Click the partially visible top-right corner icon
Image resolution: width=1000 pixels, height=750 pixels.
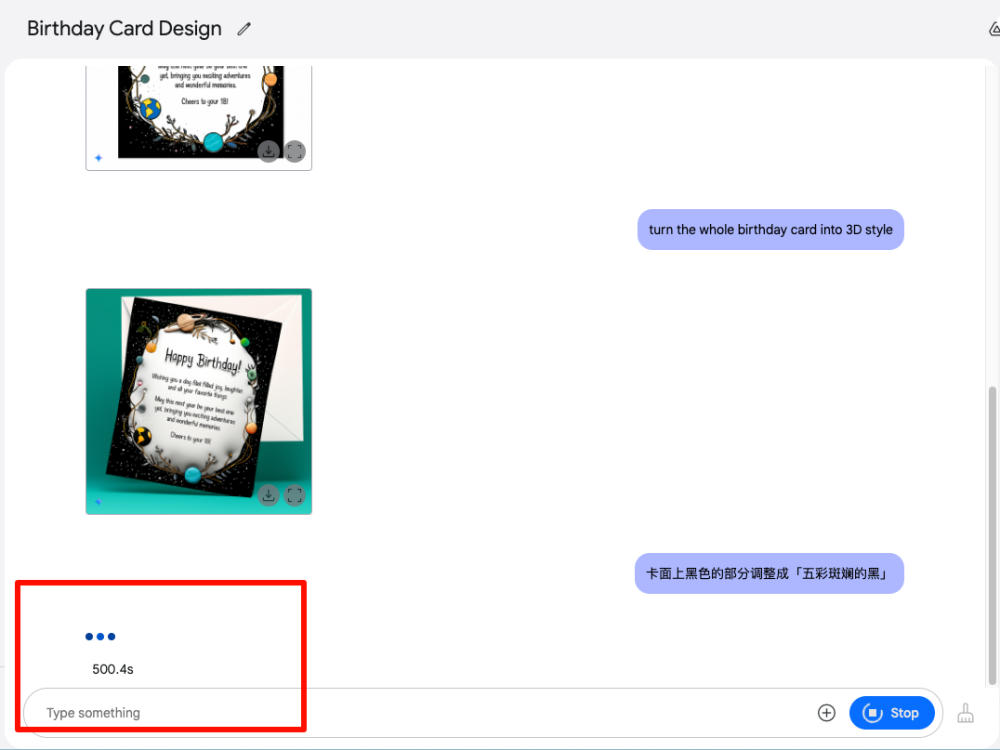(x=994, y=29)
